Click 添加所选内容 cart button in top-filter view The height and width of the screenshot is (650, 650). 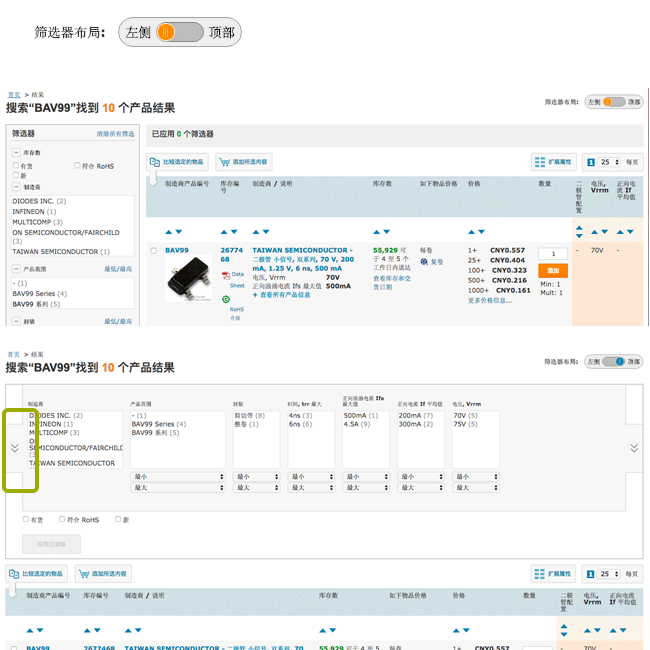point(103,574)
